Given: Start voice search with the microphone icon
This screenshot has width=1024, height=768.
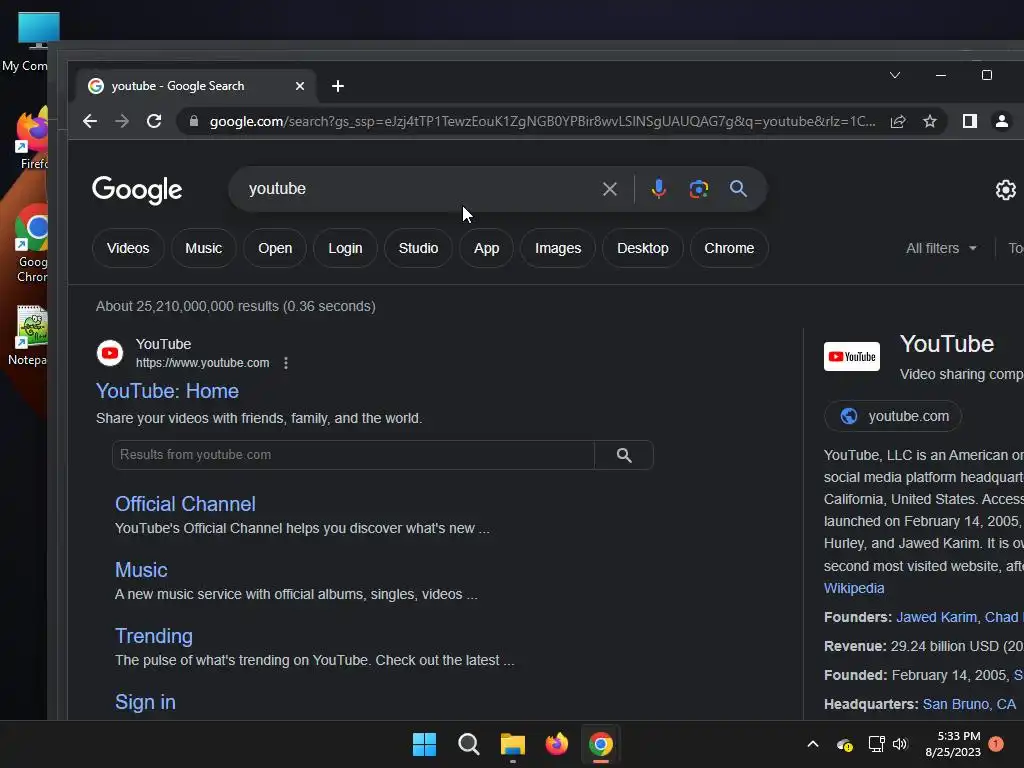Looking at the screenshot, I should [658, 189].
